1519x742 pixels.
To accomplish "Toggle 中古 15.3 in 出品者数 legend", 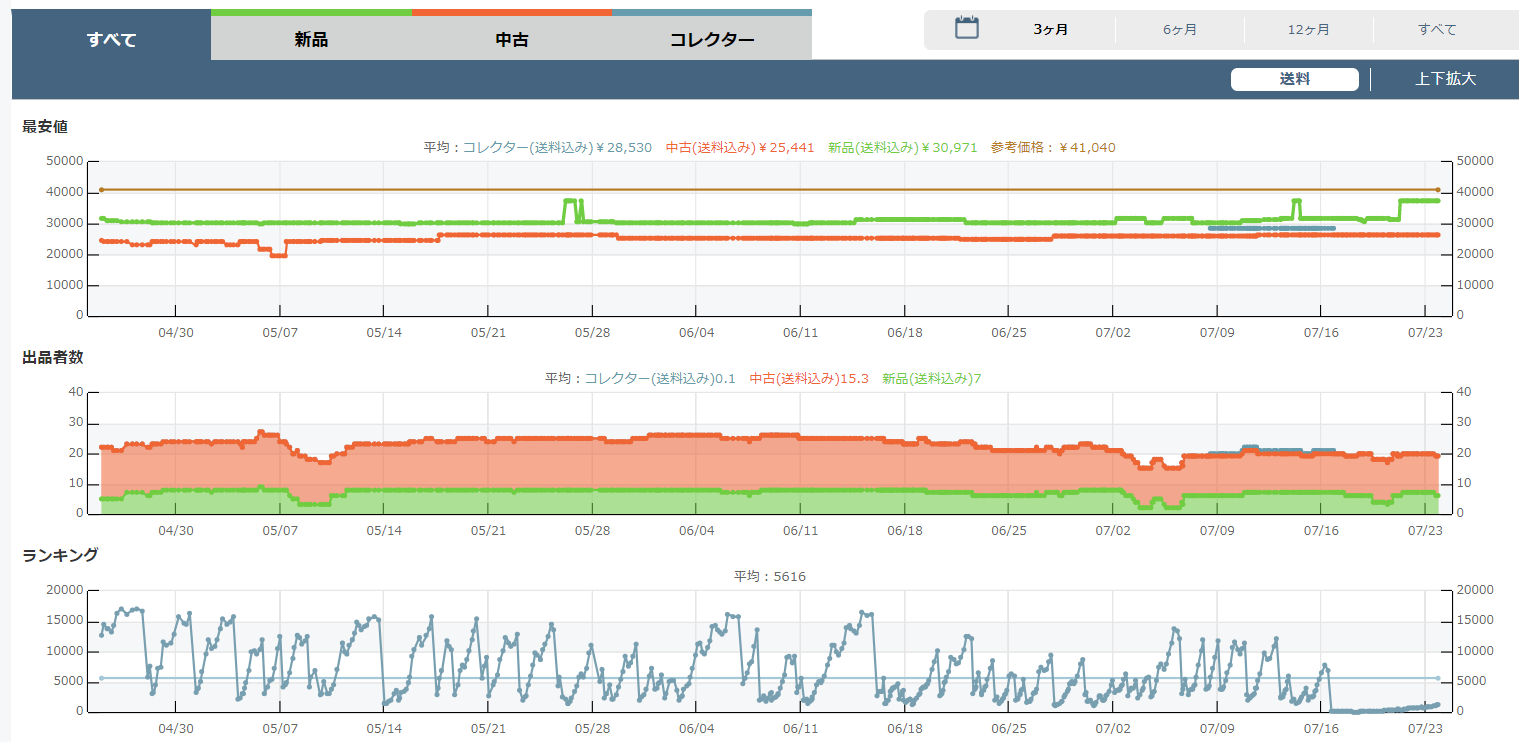I will pyautogui.click(x=809, y=378).
